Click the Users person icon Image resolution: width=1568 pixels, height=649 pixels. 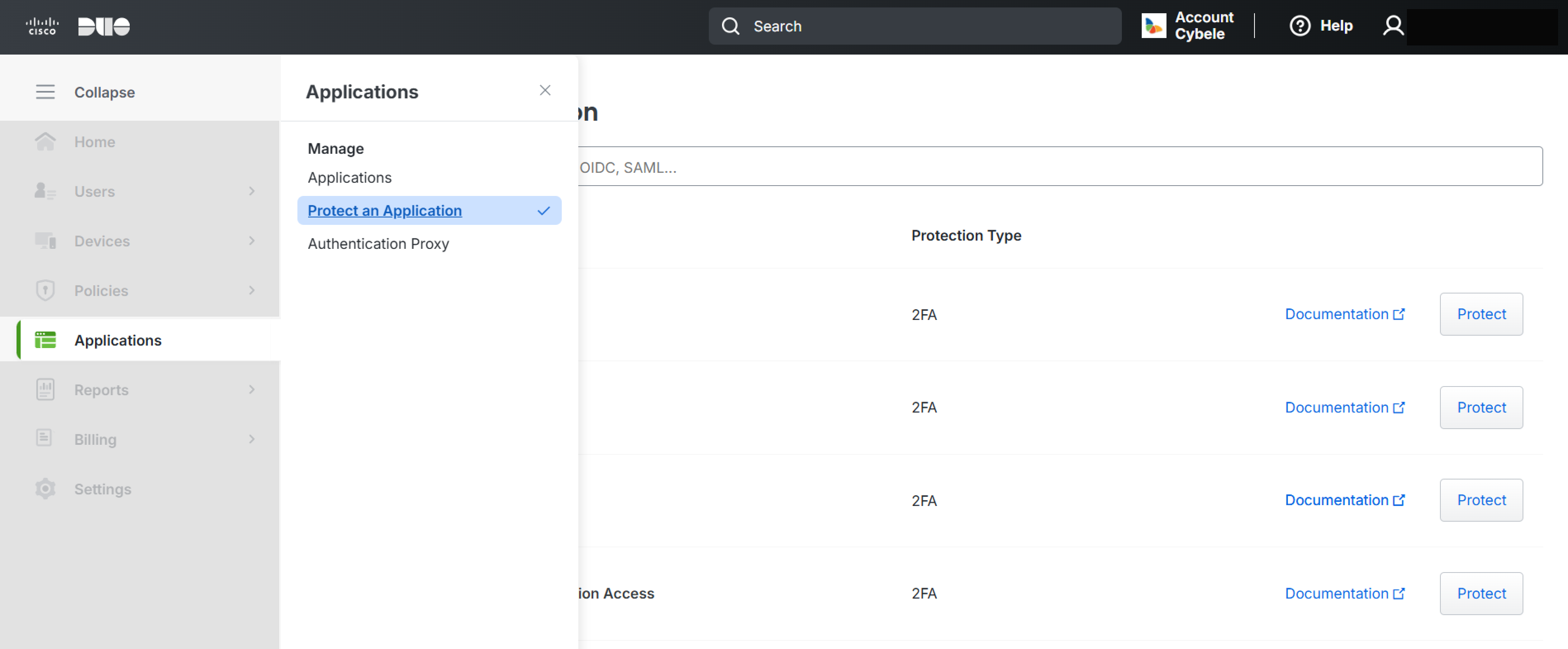point(45,191)
